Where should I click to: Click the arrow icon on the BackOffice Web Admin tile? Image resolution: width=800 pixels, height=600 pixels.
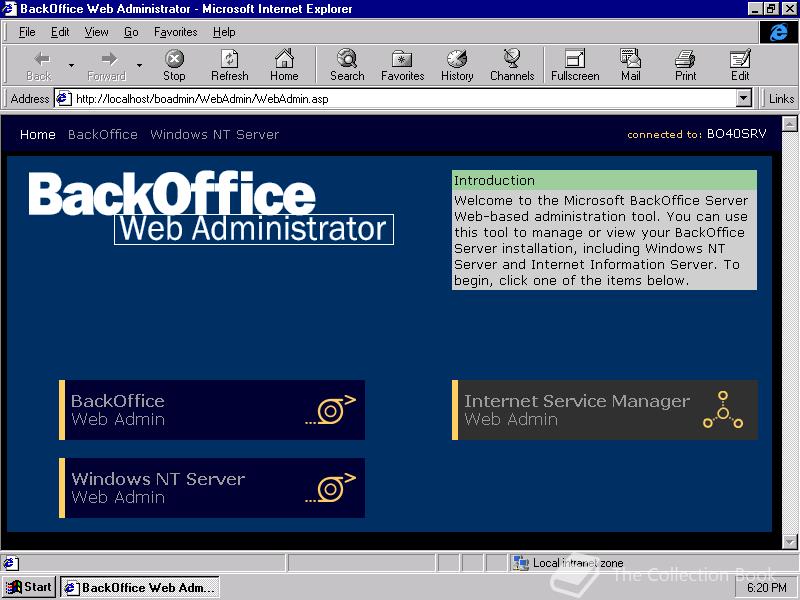coord(331,409)
